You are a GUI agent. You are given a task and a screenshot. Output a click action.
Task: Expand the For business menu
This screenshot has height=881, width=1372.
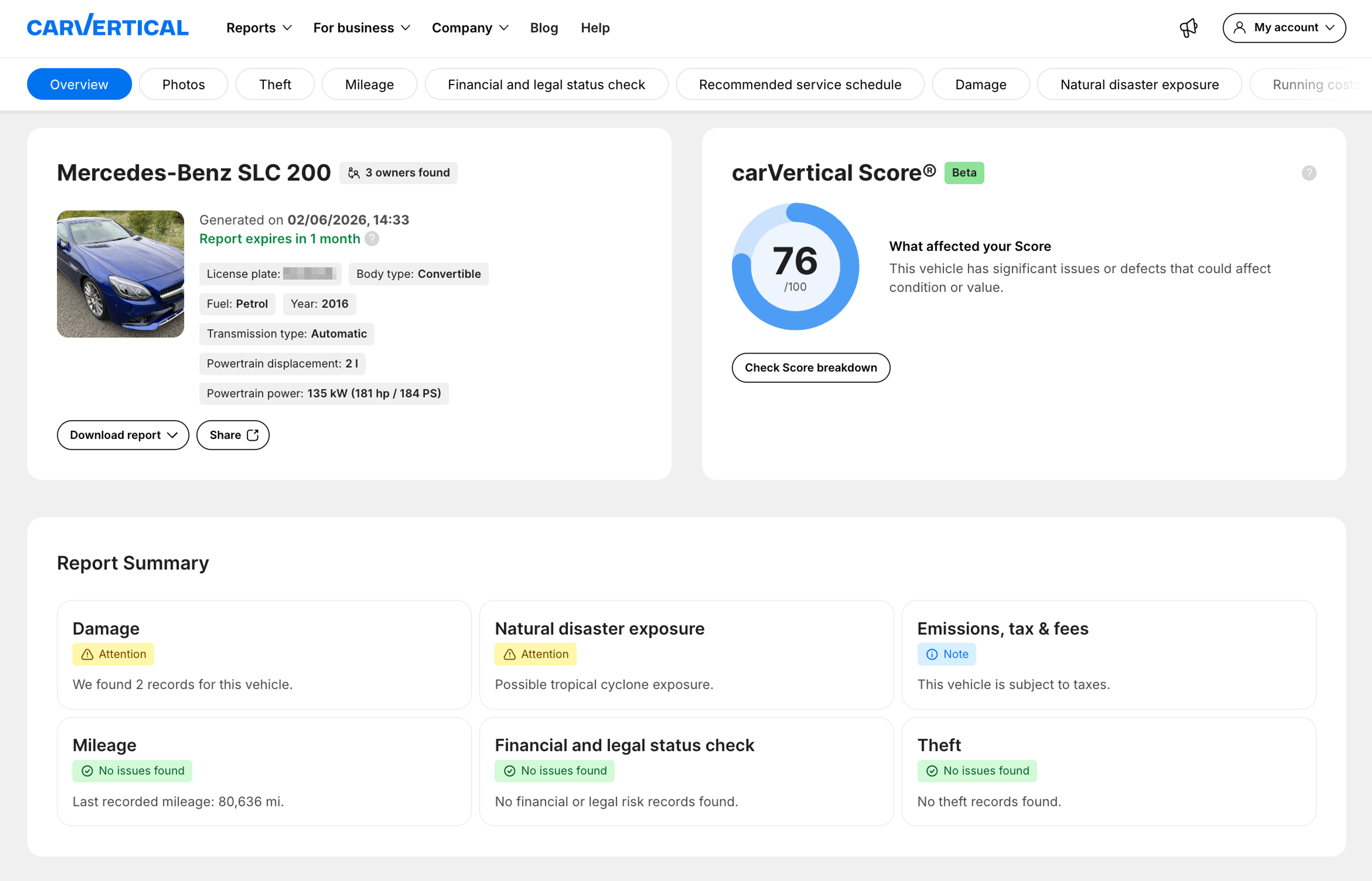click(362, 28)
